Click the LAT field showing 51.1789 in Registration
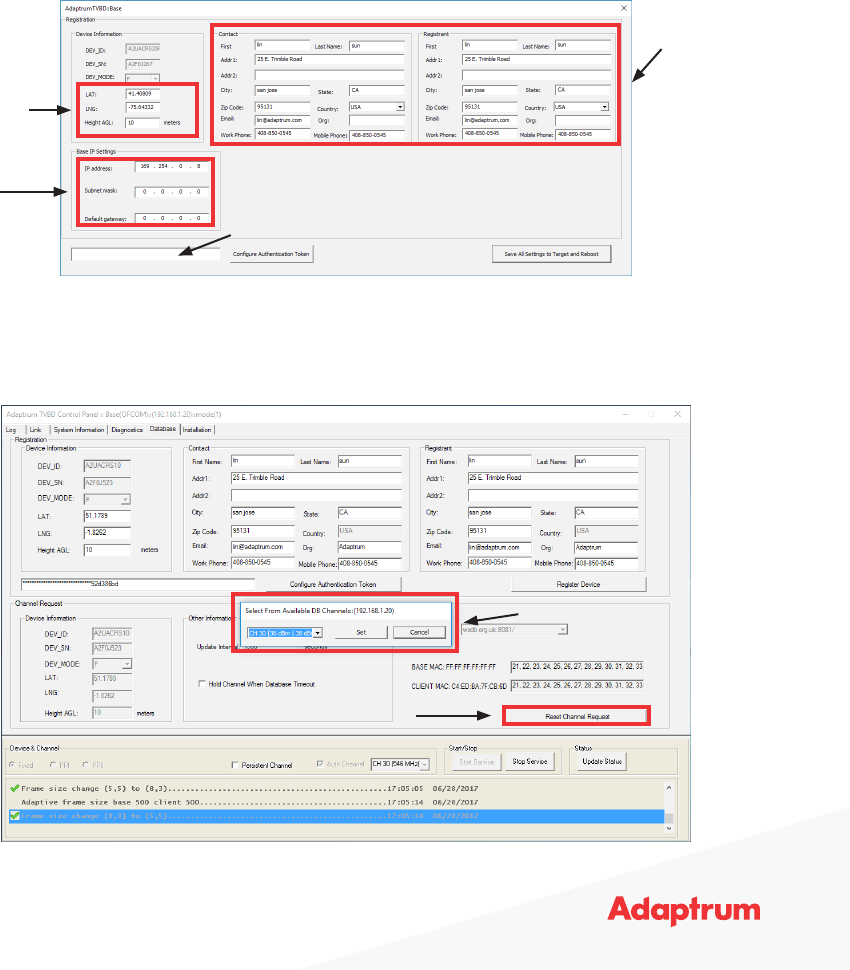This screenshot has height=970, width=850. point(107,516)
